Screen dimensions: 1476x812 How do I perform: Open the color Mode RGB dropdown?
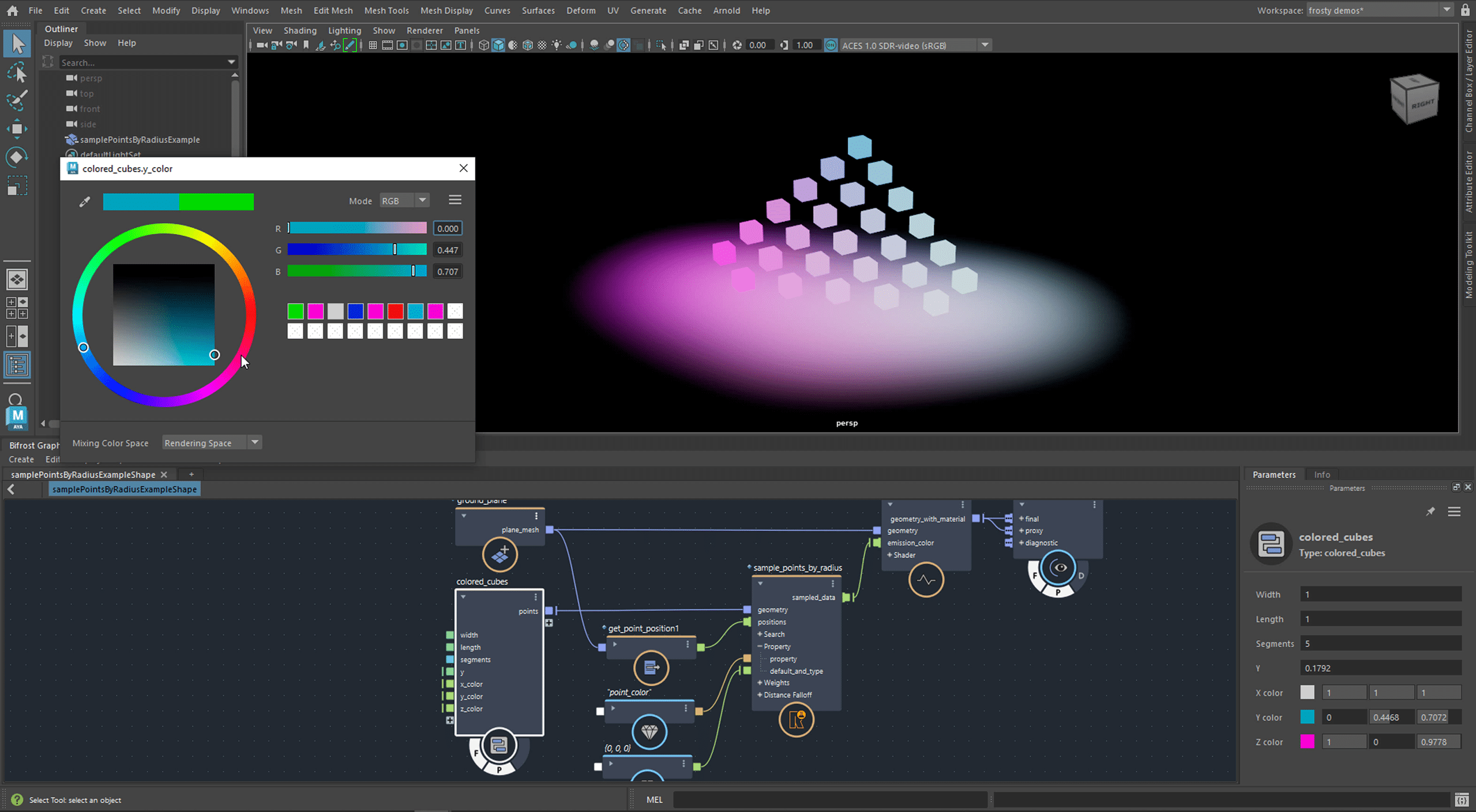(405, 201)
